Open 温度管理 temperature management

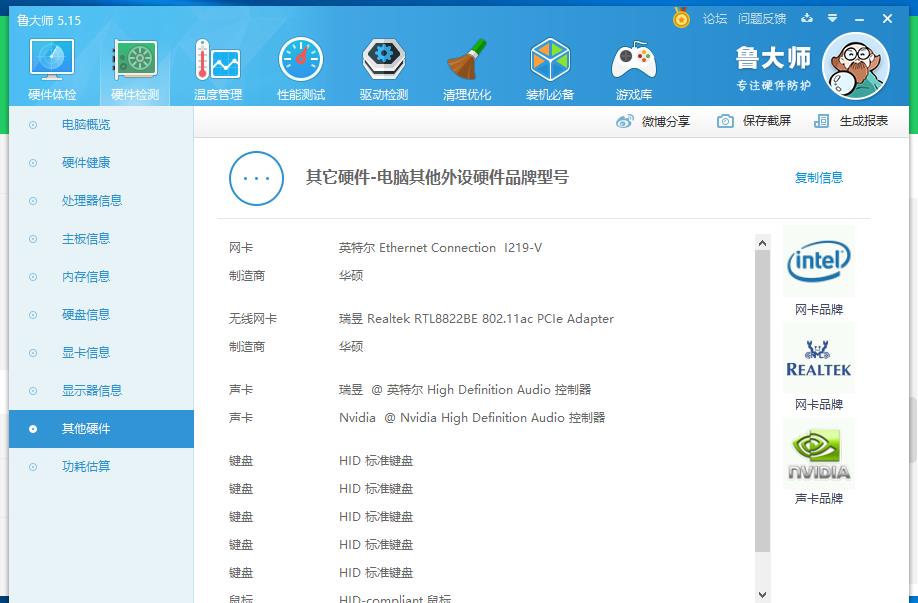point(217,70)
